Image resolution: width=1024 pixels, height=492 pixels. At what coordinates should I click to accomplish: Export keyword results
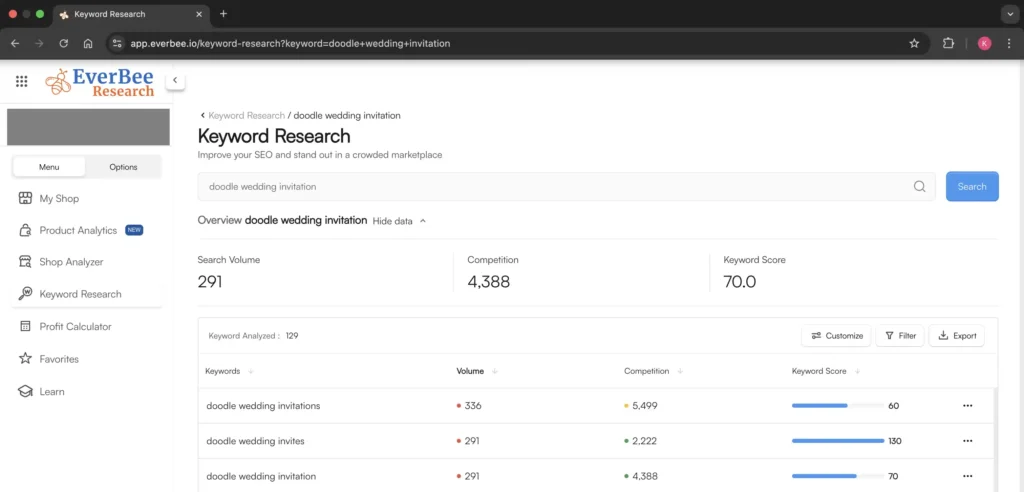click(x=957, y=335)
